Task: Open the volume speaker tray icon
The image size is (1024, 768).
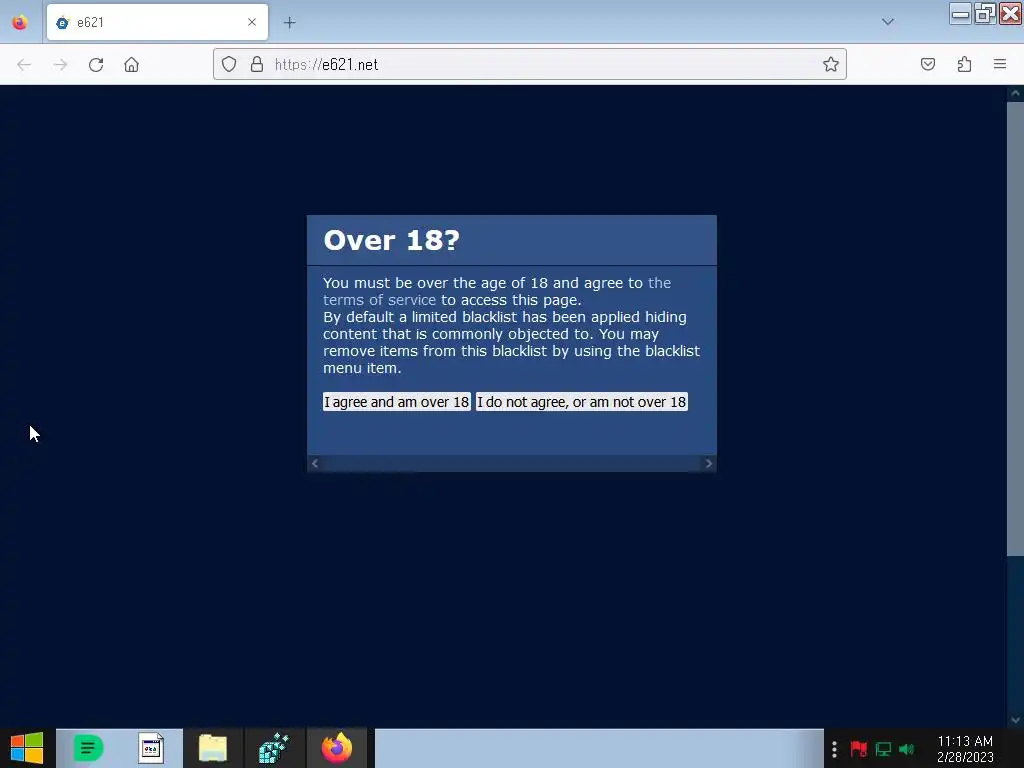Action: pos(906,749)
